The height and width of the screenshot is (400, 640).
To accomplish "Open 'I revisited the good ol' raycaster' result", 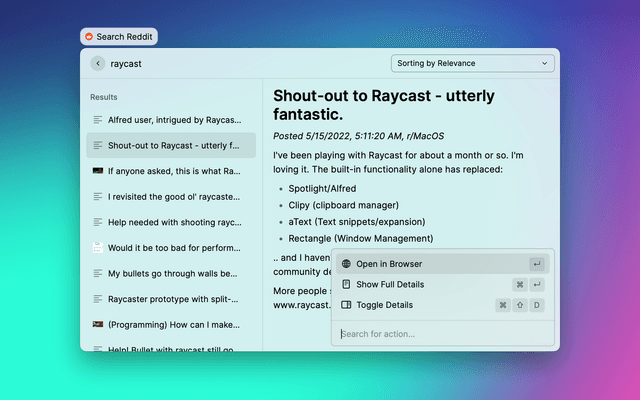I will coord(172,196).
